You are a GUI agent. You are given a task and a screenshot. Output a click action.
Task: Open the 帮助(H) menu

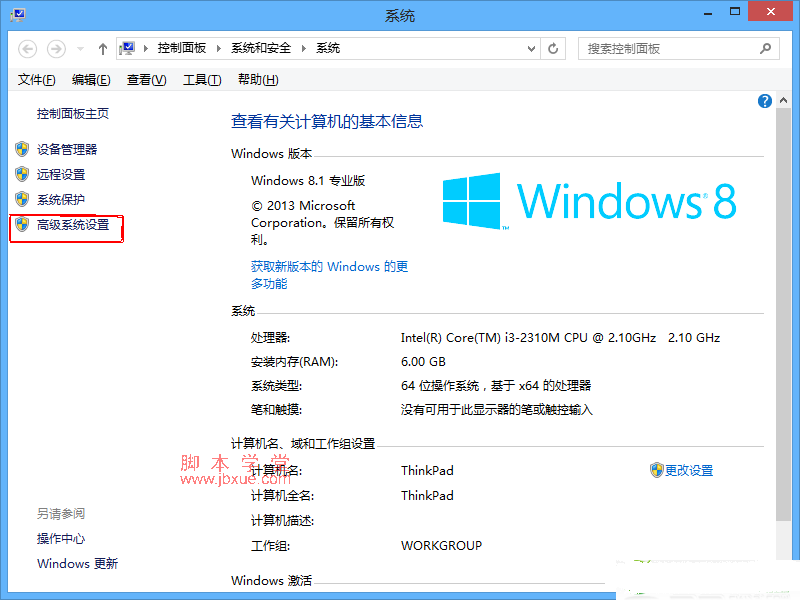(258, 80)
